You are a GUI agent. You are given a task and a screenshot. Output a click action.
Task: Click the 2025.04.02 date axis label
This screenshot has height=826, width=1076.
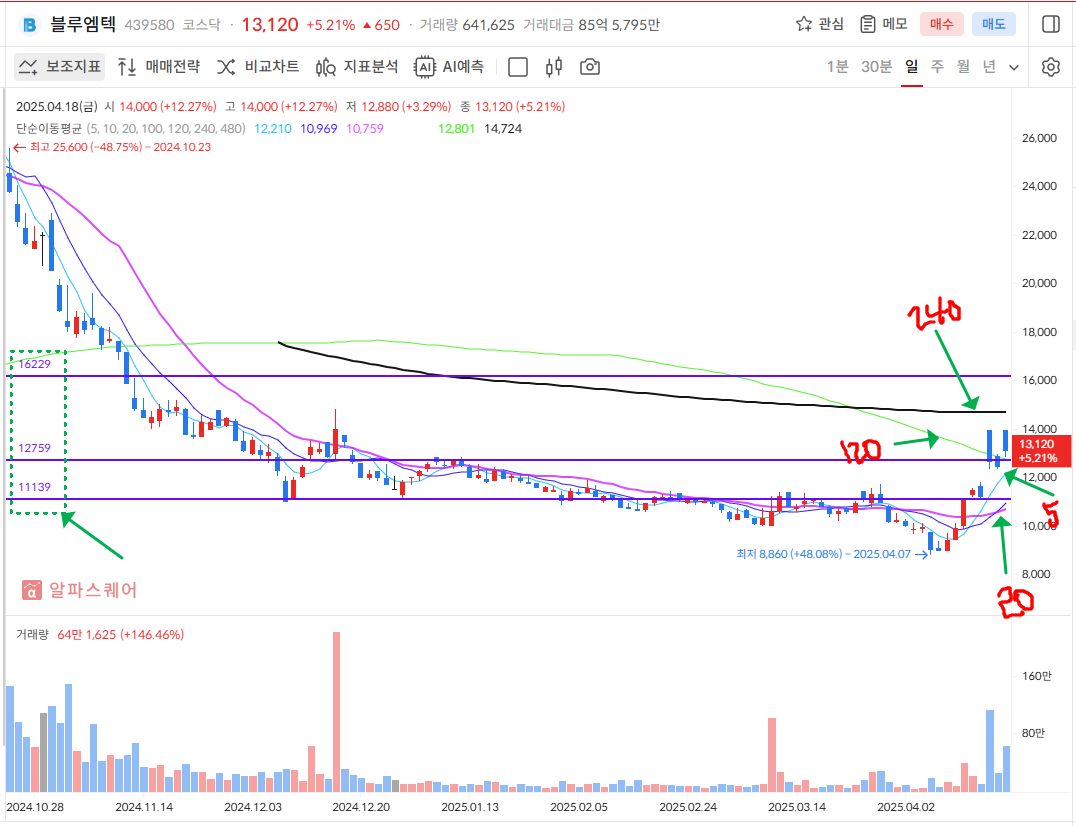point(906,807)
